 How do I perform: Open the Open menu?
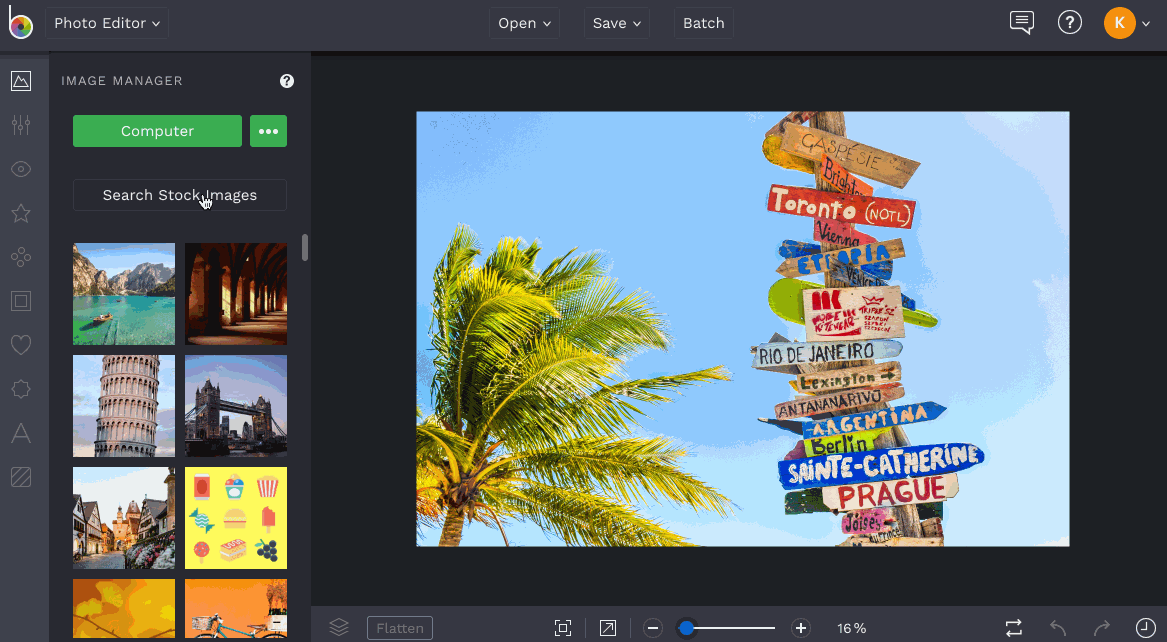pyautogui.click(x=524, y=23)
